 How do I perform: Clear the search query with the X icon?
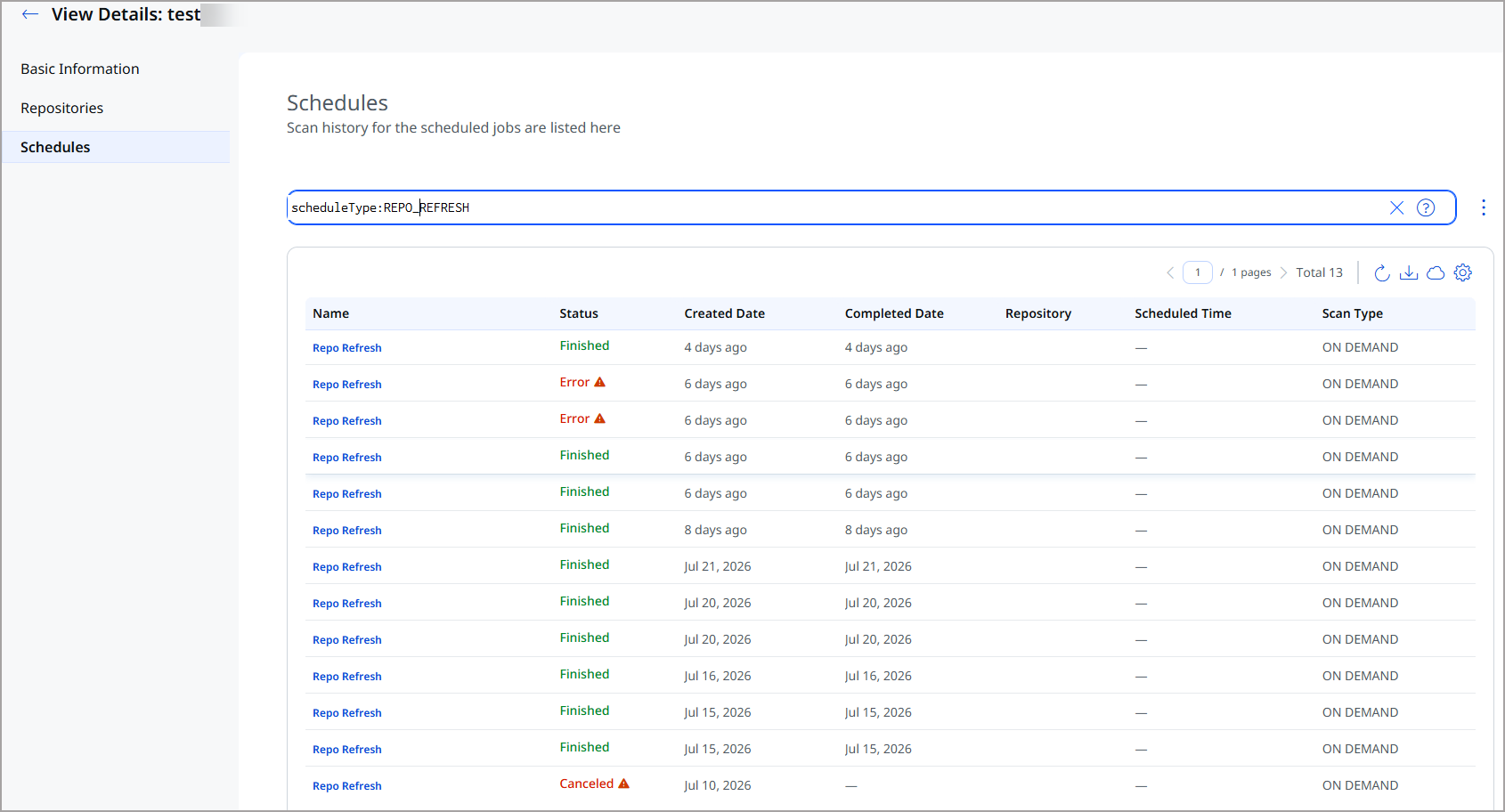pos(1396,207)
